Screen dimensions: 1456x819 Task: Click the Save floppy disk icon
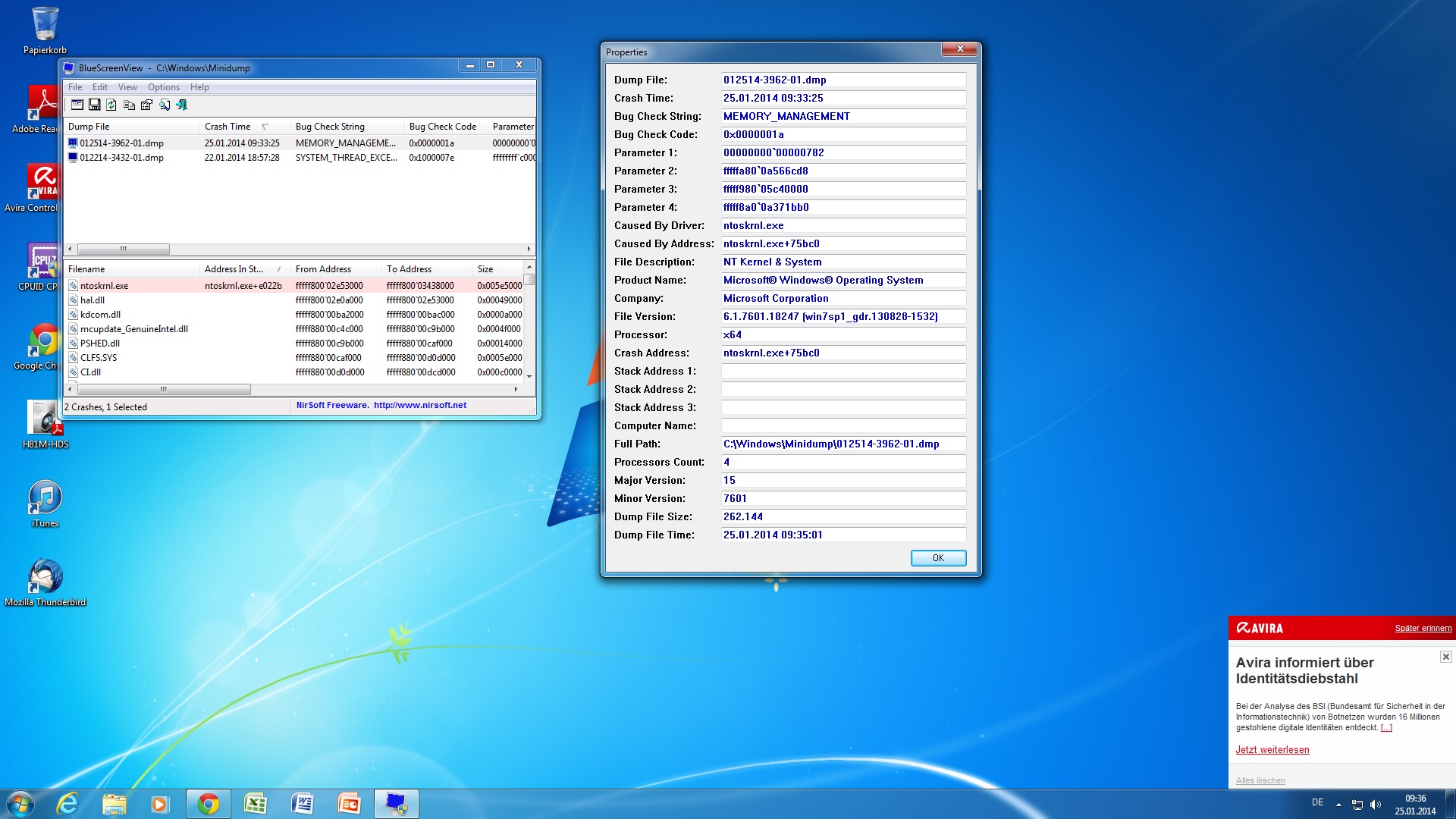click(95, 105)
